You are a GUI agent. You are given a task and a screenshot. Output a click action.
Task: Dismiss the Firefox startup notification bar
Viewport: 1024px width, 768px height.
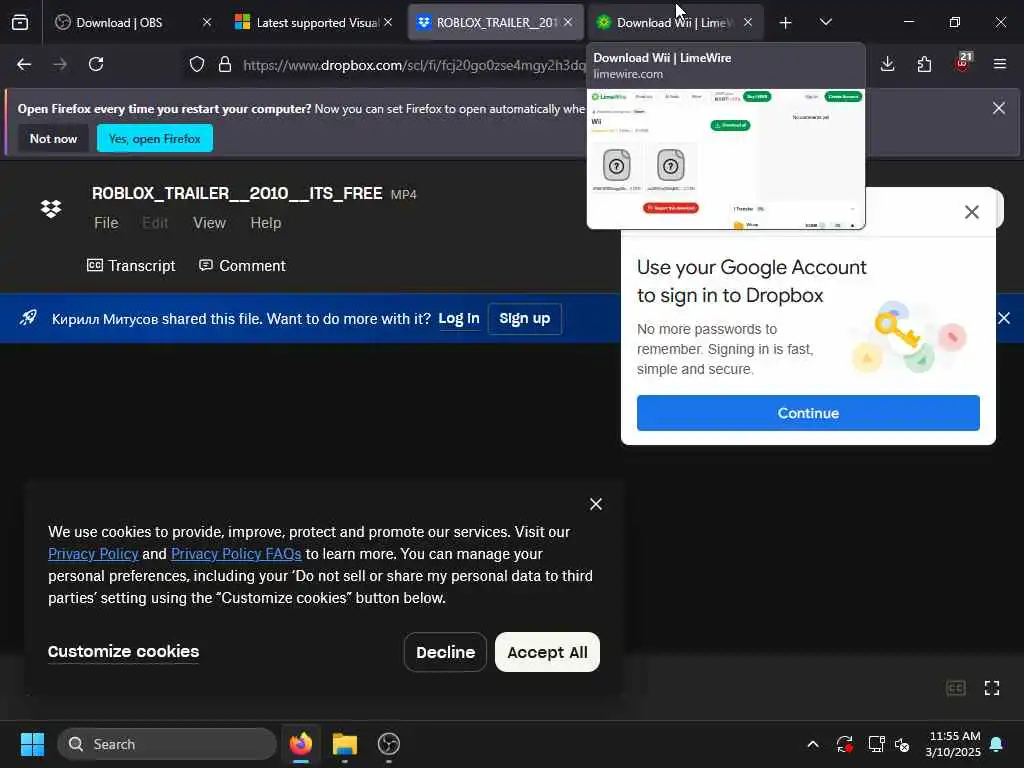click(x=999, y=108)
